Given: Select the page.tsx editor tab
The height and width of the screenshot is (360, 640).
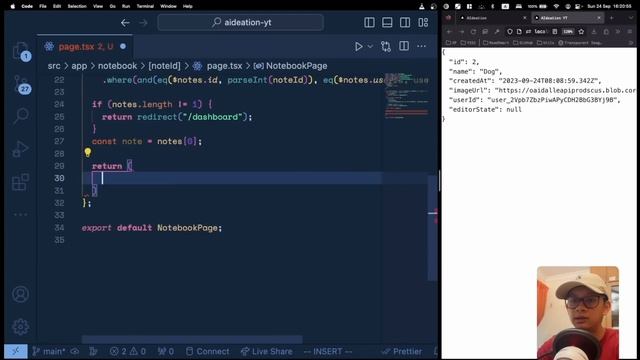Looking at the screenshot, I should coord(85,47).
